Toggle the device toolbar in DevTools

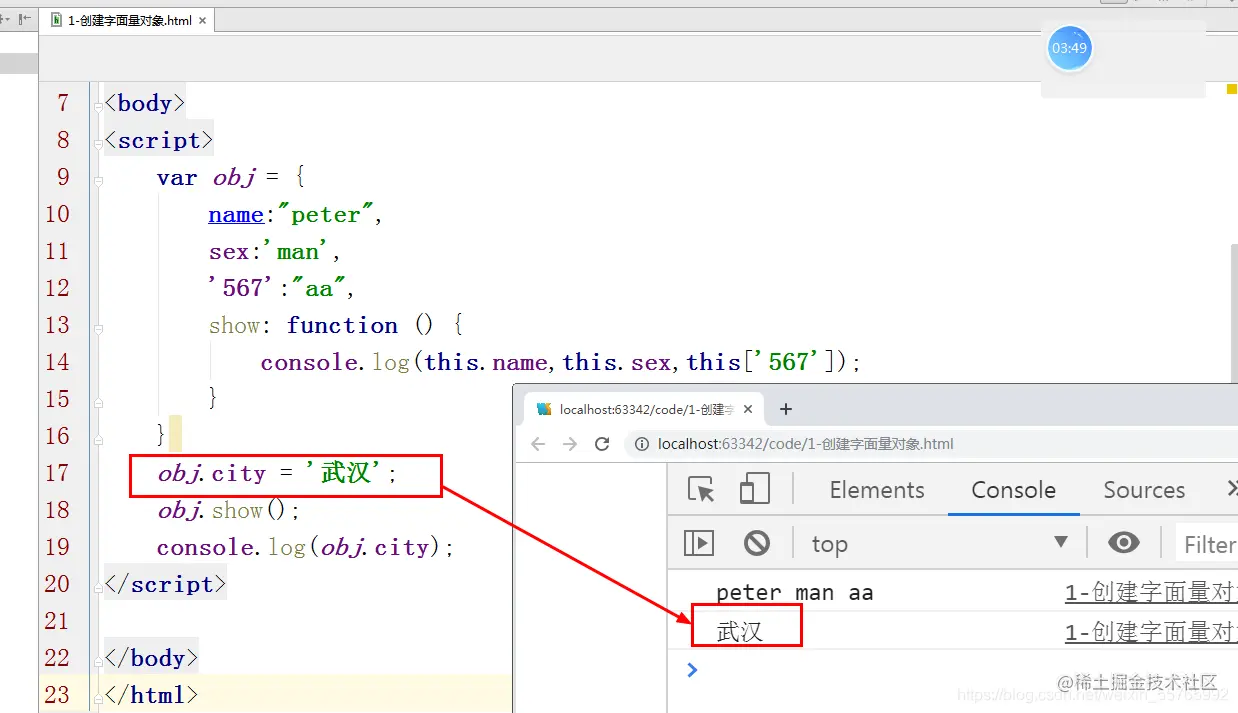[x=755, y=490]
